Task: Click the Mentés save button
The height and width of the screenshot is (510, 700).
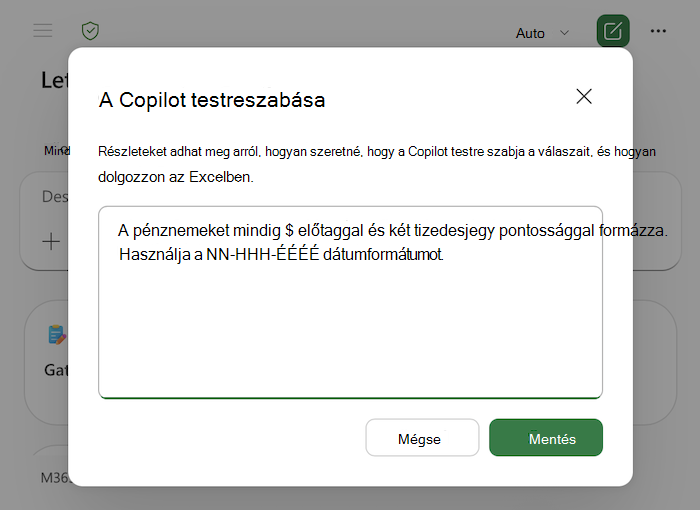Action: click(x=546, y=438)
